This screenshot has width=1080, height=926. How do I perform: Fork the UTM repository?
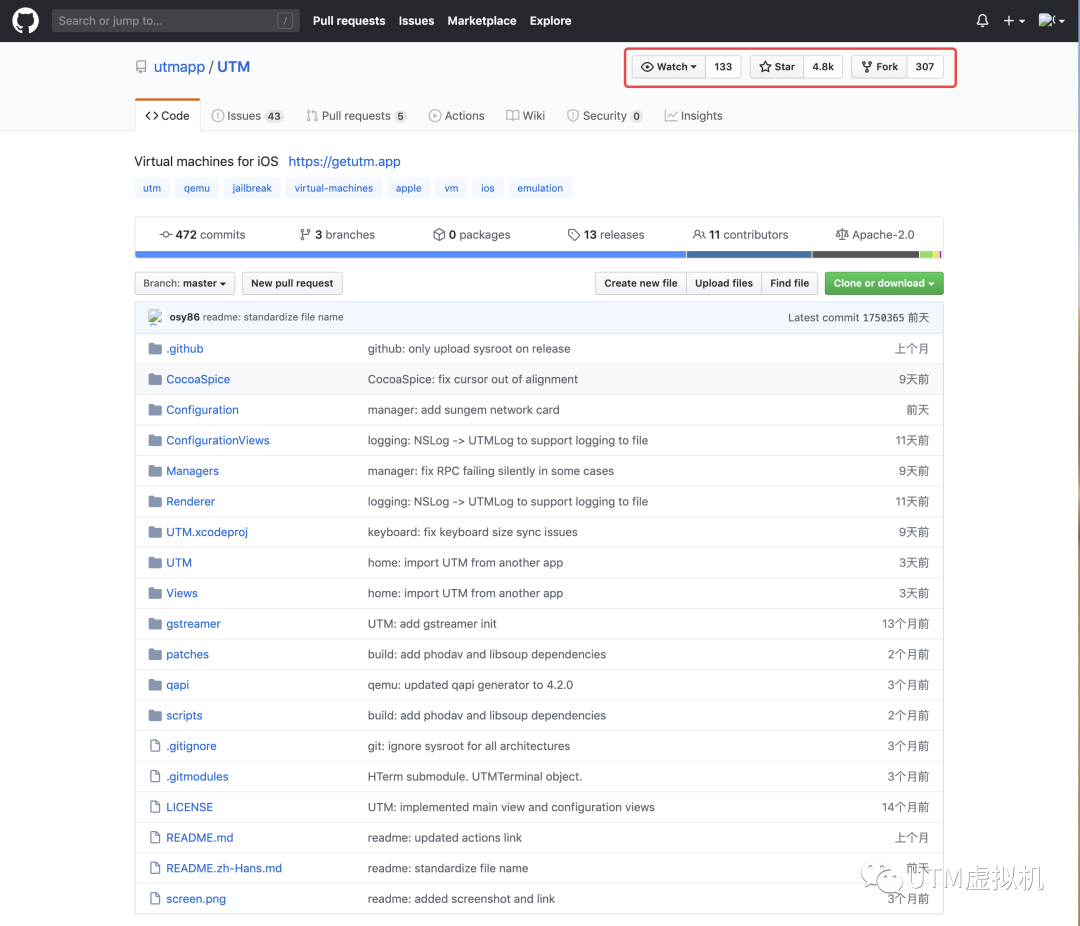(880, 67)
